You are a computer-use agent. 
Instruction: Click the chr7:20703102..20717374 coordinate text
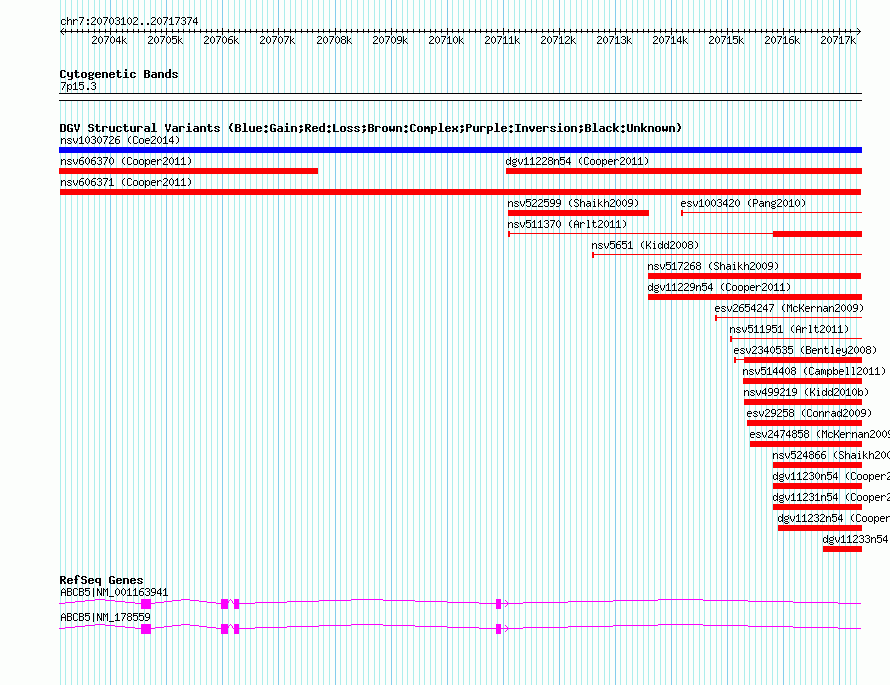pos(129,21)
